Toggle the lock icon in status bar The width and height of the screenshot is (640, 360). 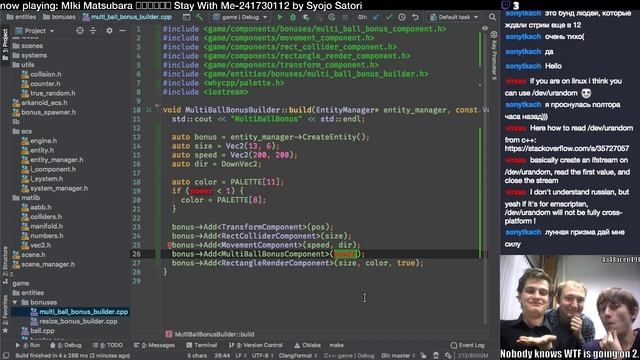pos(423,356)
